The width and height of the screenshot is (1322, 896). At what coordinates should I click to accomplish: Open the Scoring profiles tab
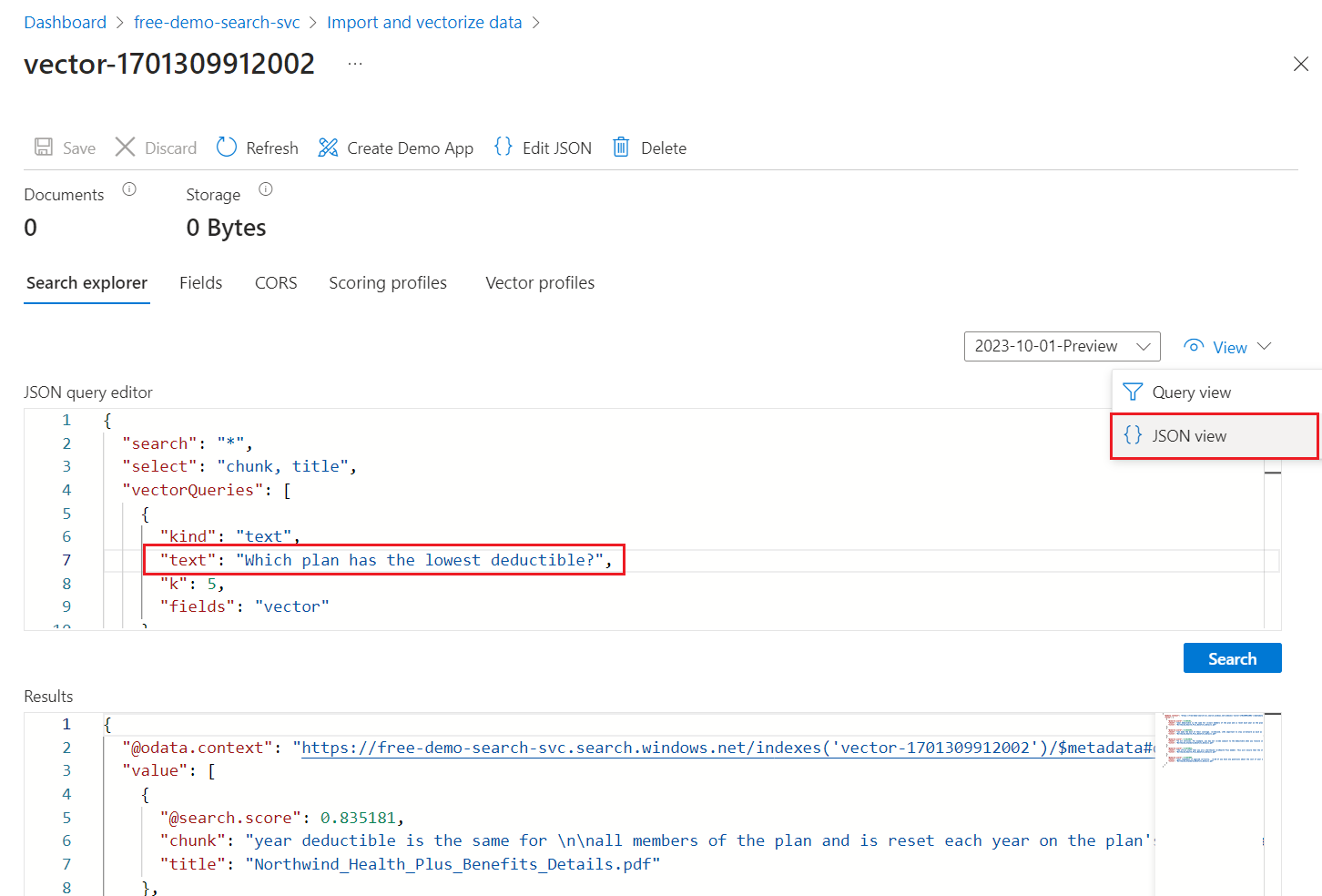[388, 283]
